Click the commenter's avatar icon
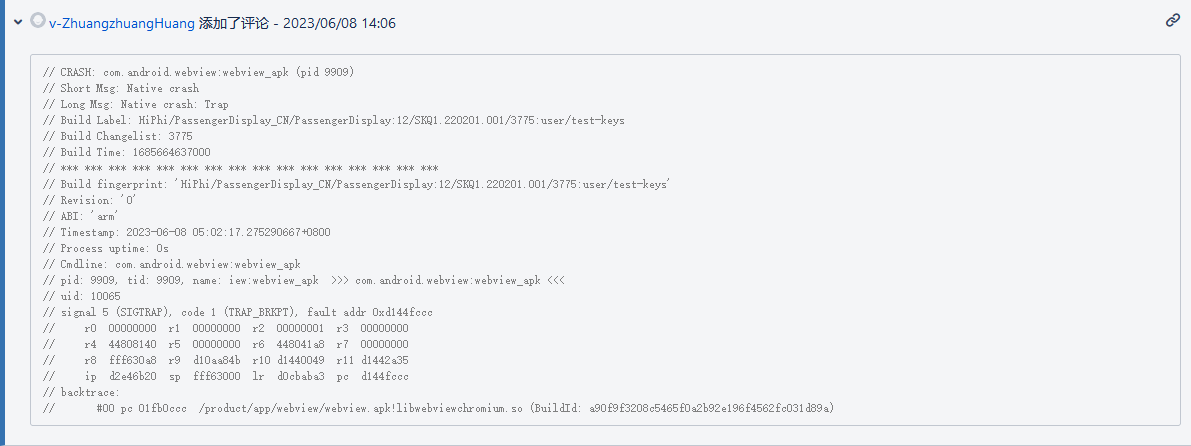Image resolution: width=1191 pixels, height=446 pixels. tap(38, 21)
